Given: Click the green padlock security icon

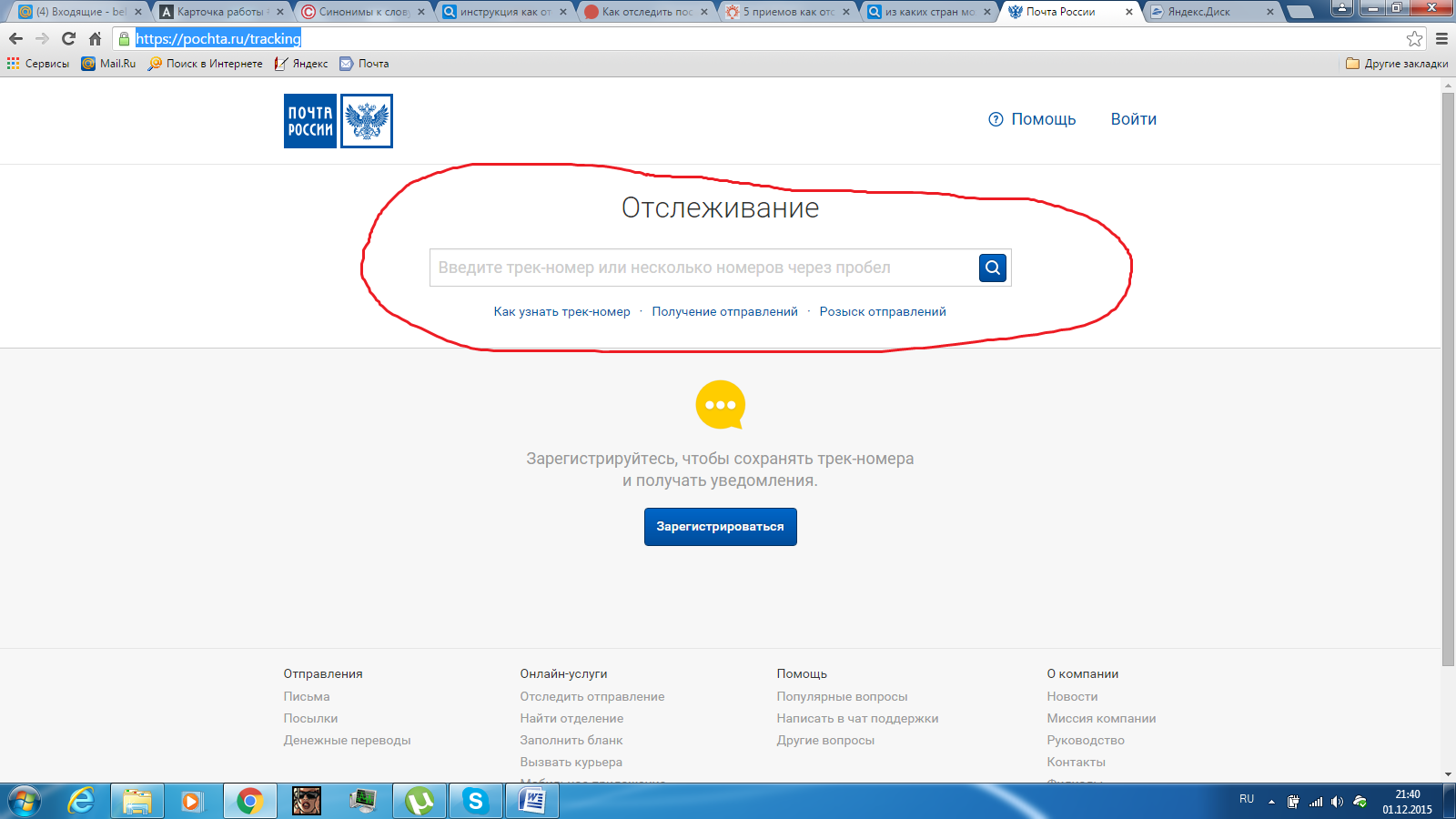Looking at the screenshot, I should pyautogui.click(x=125, y=38).
